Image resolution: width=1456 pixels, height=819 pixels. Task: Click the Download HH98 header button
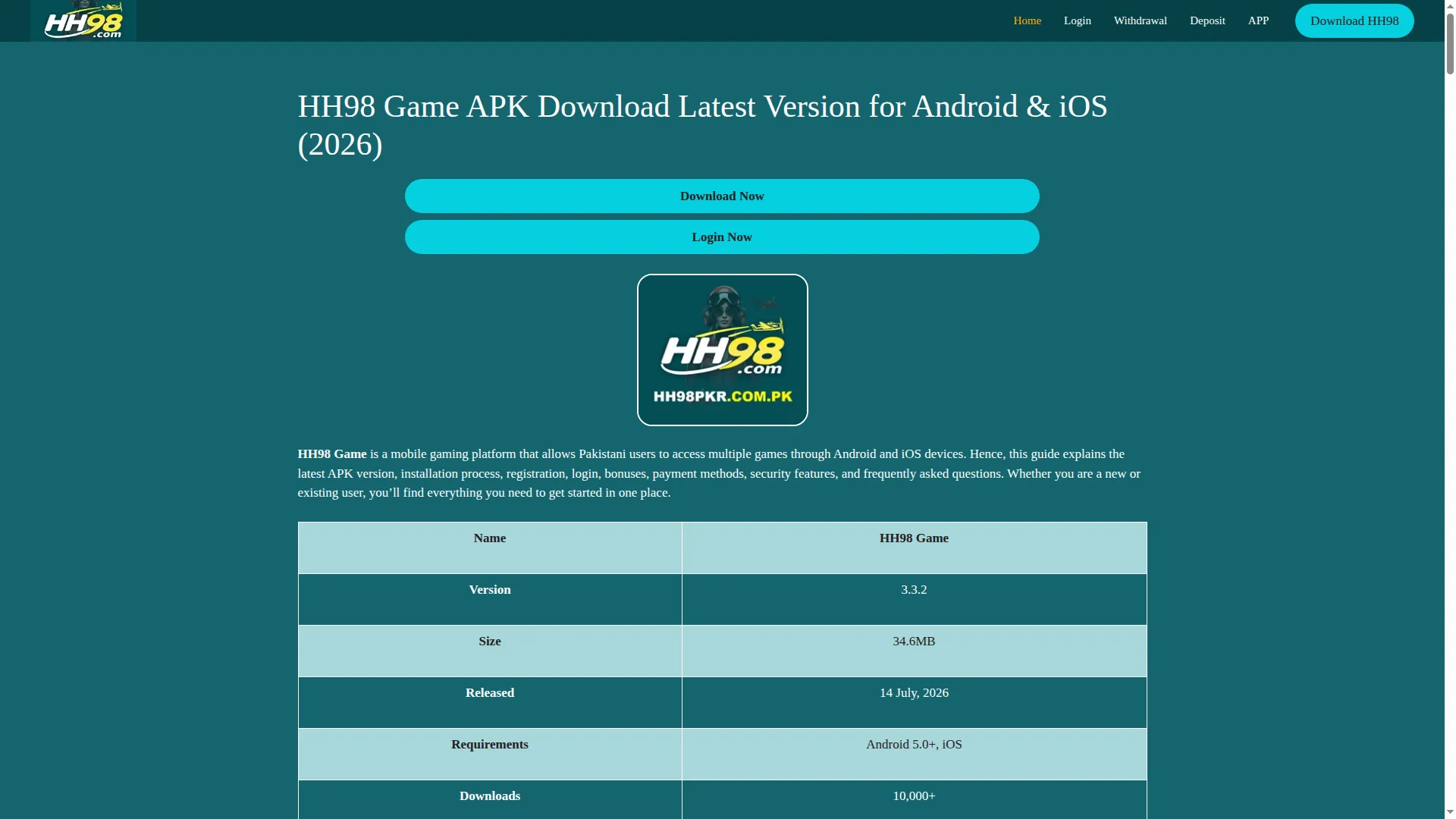click(1354, 20)
